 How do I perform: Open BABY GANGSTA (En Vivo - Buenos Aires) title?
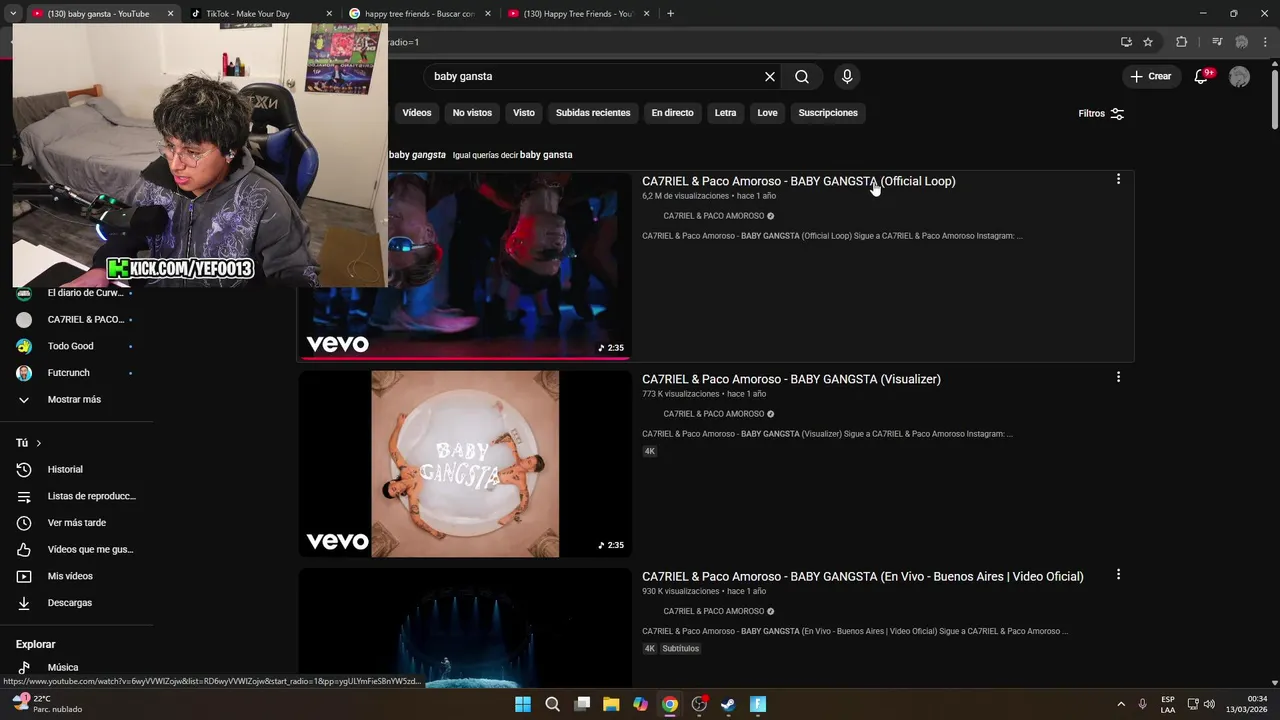click(x=862, y=576)
